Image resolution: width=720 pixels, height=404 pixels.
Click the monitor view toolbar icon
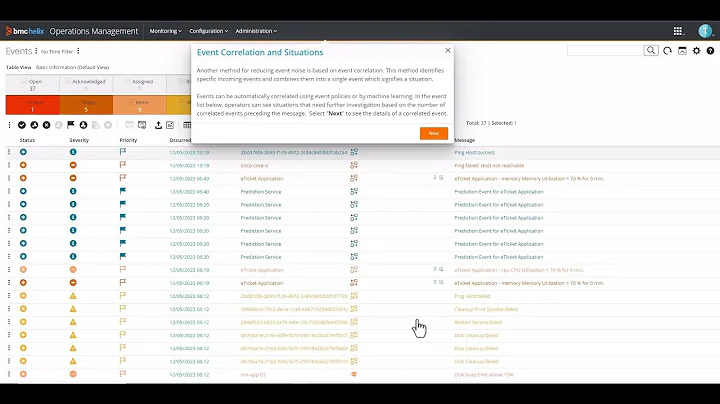tap(142, 125)
